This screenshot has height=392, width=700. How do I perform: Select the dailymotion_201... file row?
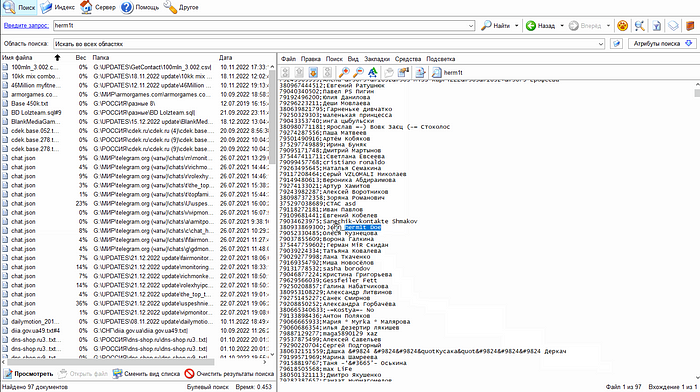[x=134, y=321]
